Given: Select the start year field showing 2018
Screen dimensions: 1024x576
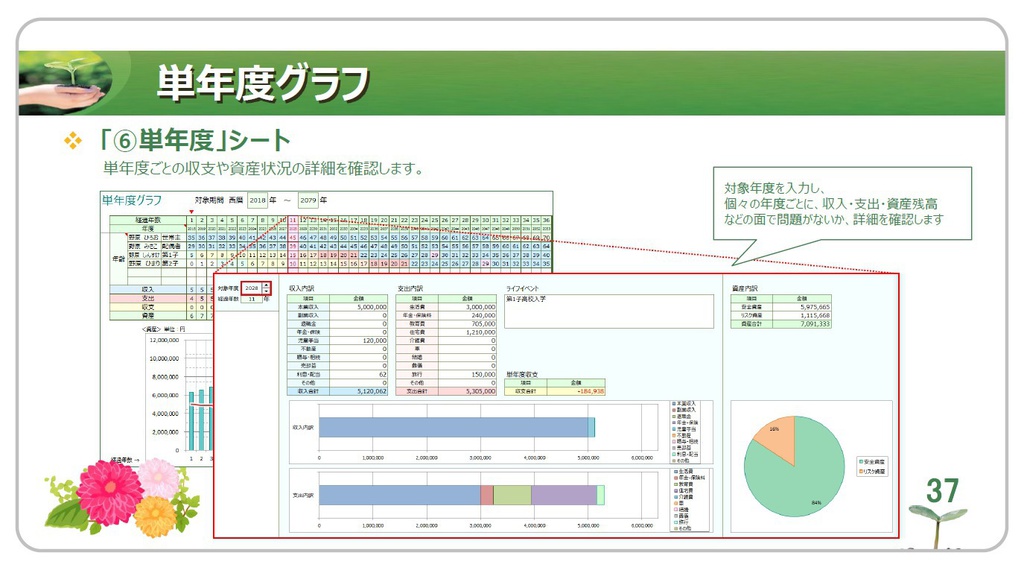Looking at the screenshot, I should pos(257,200).
